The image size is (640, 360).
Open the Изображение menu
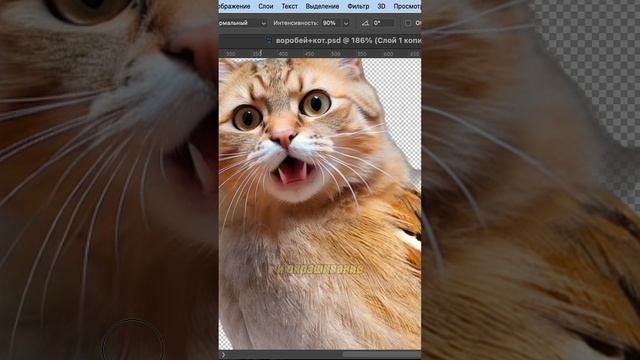click(235, 7)
